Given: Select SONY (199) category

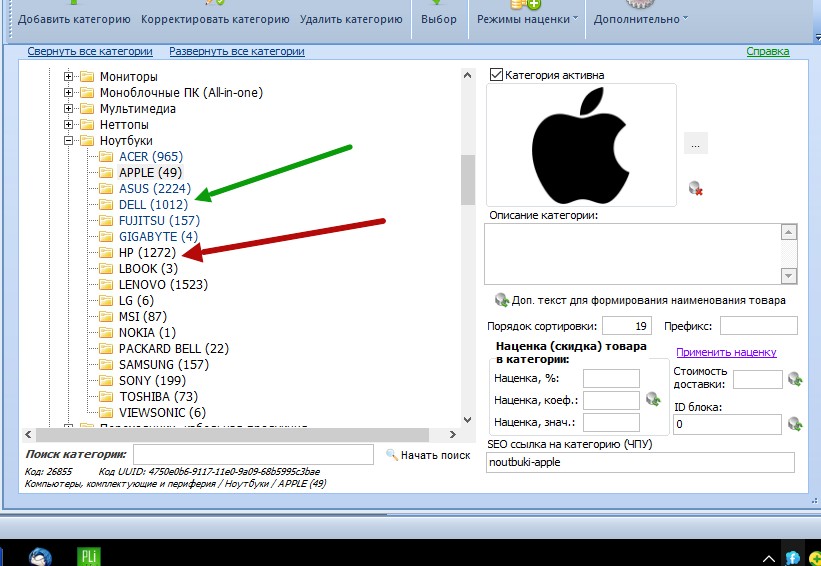Looking at the screenshot, I should coord(152,381).
